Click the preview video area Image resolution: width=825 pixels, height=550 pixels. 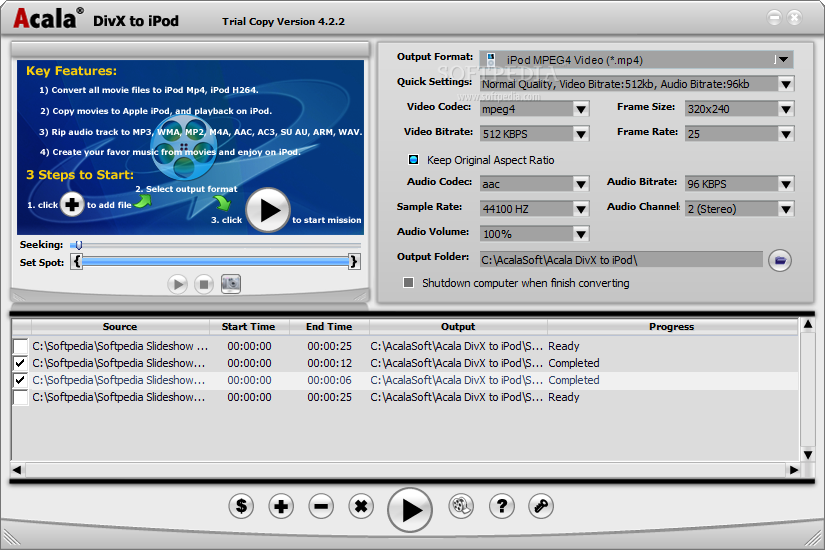pyautogui.click(x=190, y=147)
